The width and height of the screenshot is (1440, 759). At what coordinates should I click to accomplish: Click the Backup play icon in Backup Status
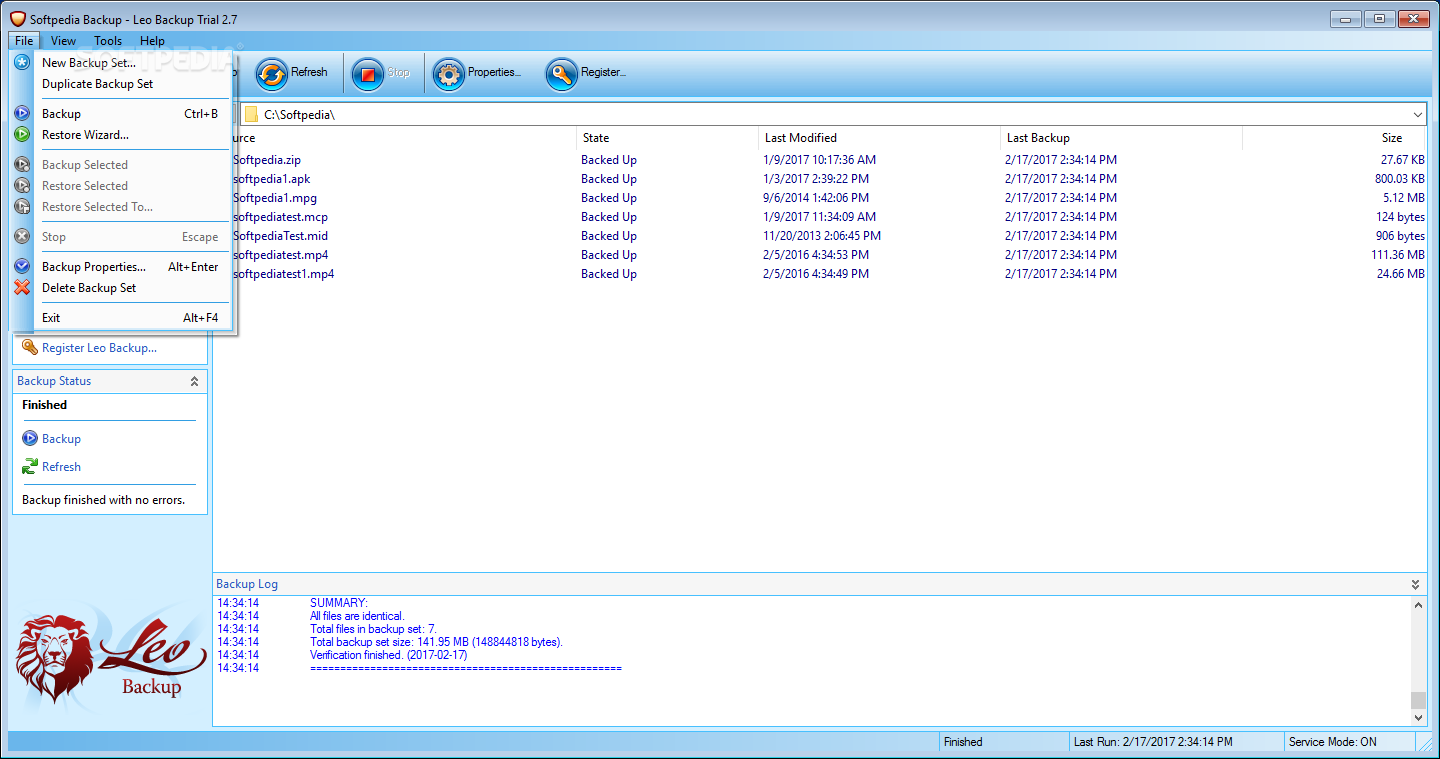(x=30, y=438)
